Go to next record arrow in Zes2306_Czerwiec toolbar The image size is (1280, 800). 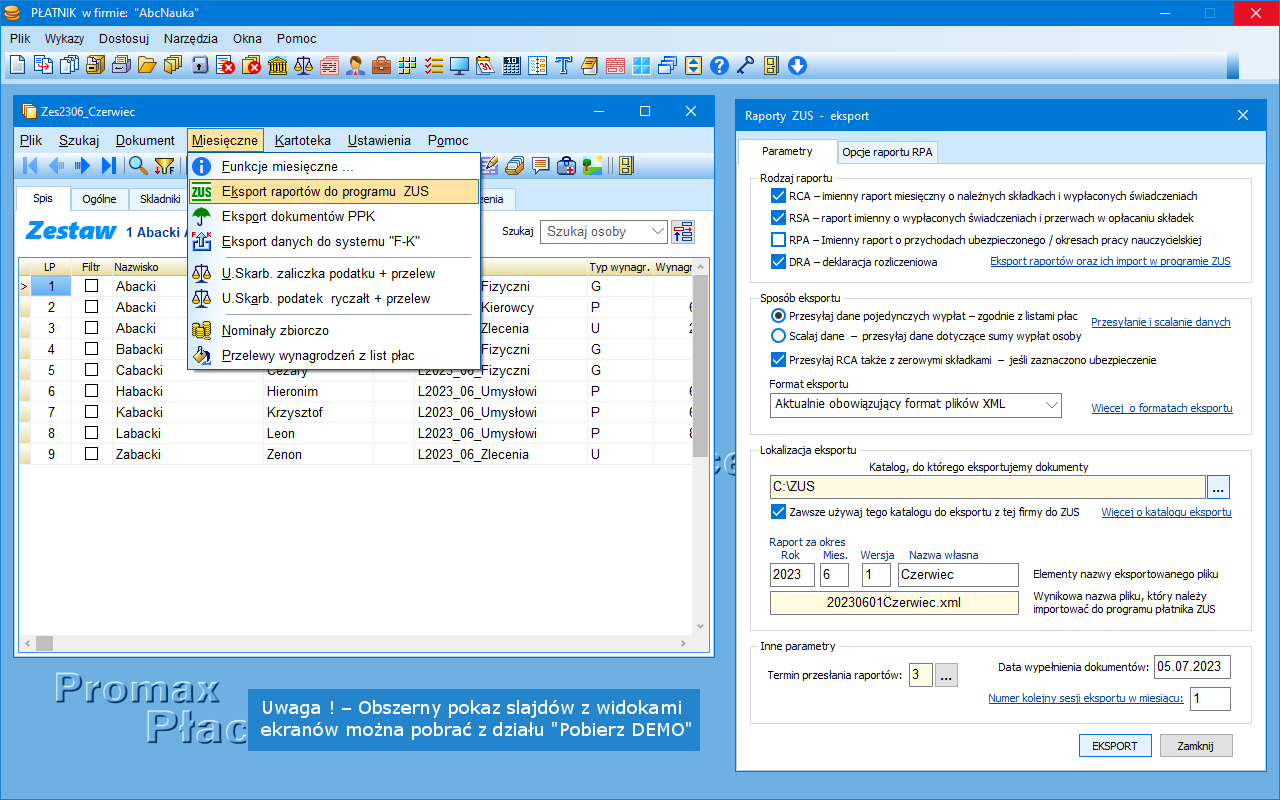[83, 166]
